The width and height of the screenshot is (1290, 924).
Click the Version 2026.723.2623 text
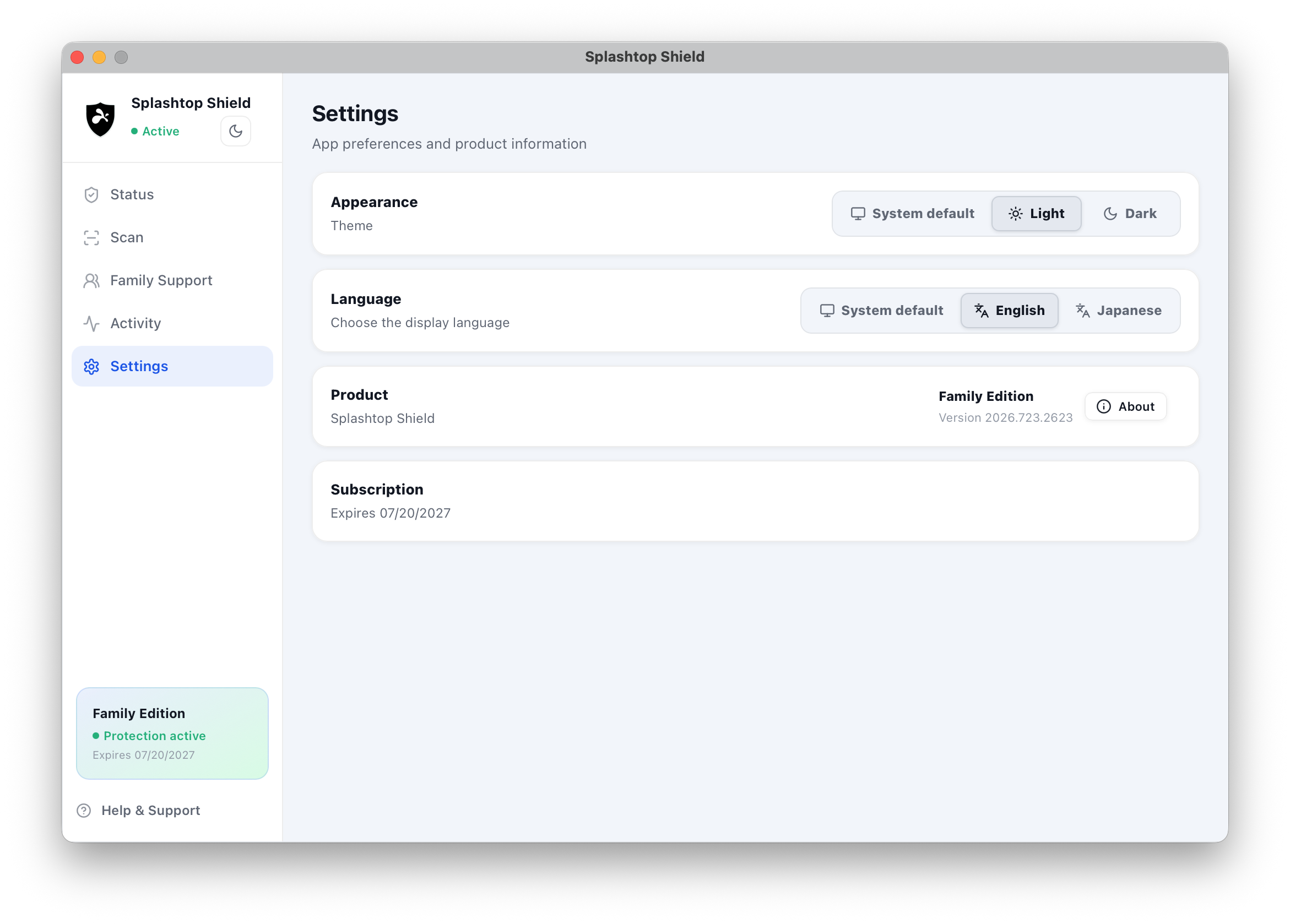tap(1005, 418)
